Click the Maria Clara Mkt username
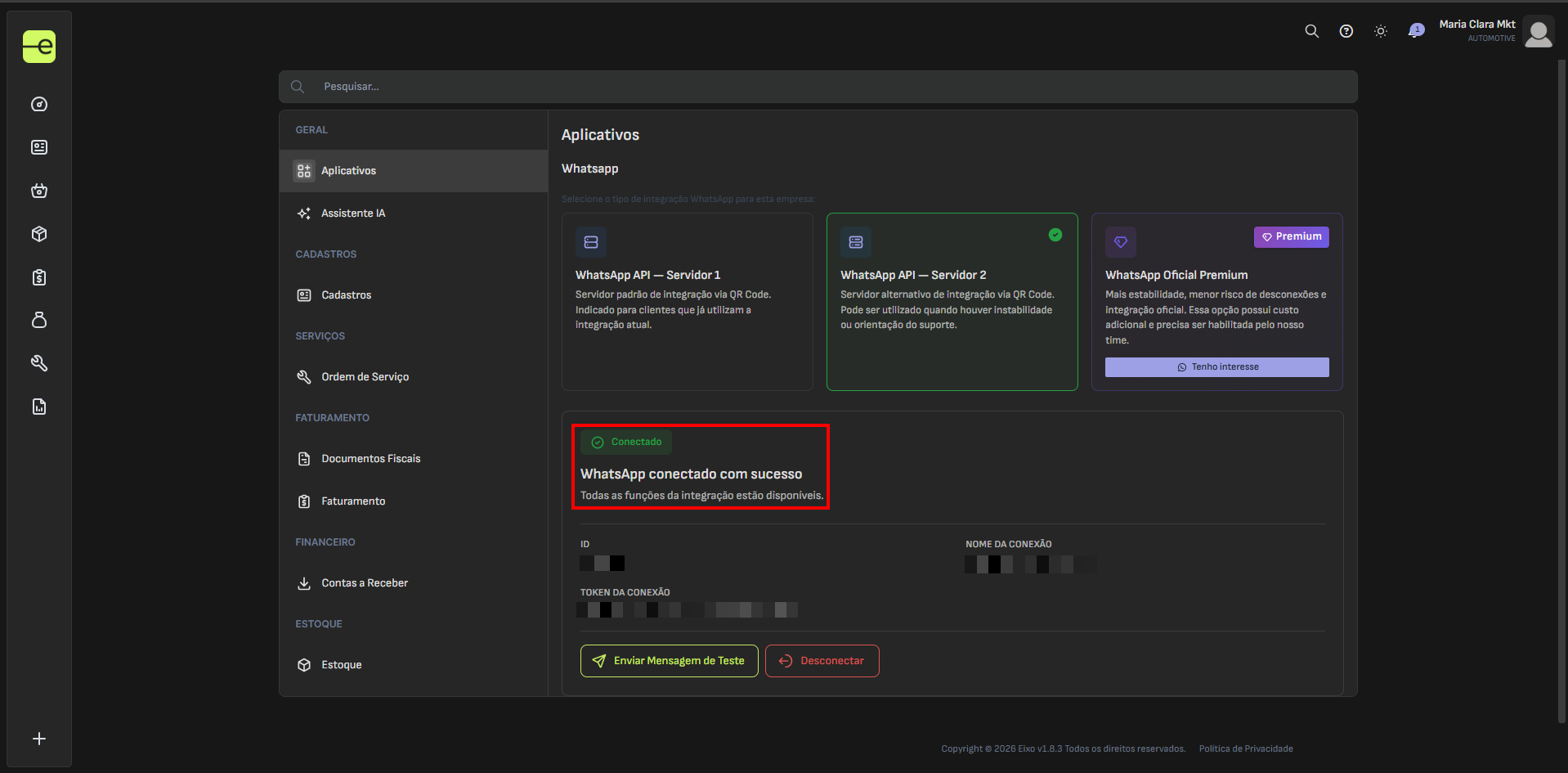Image resolution: width=1568 pixels, height=773 pixels. coord(1477,25)
